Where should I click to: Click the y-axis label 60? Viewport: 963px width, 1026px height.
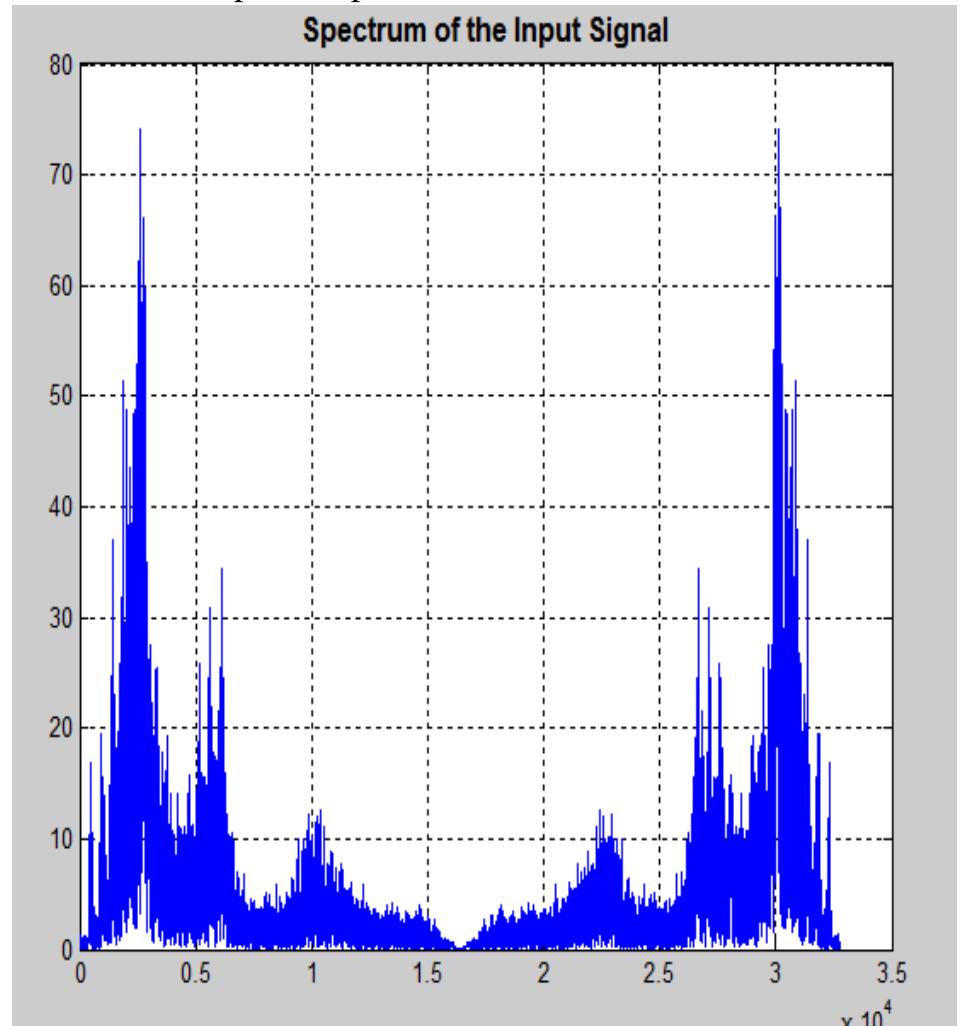tap(61, 286)
